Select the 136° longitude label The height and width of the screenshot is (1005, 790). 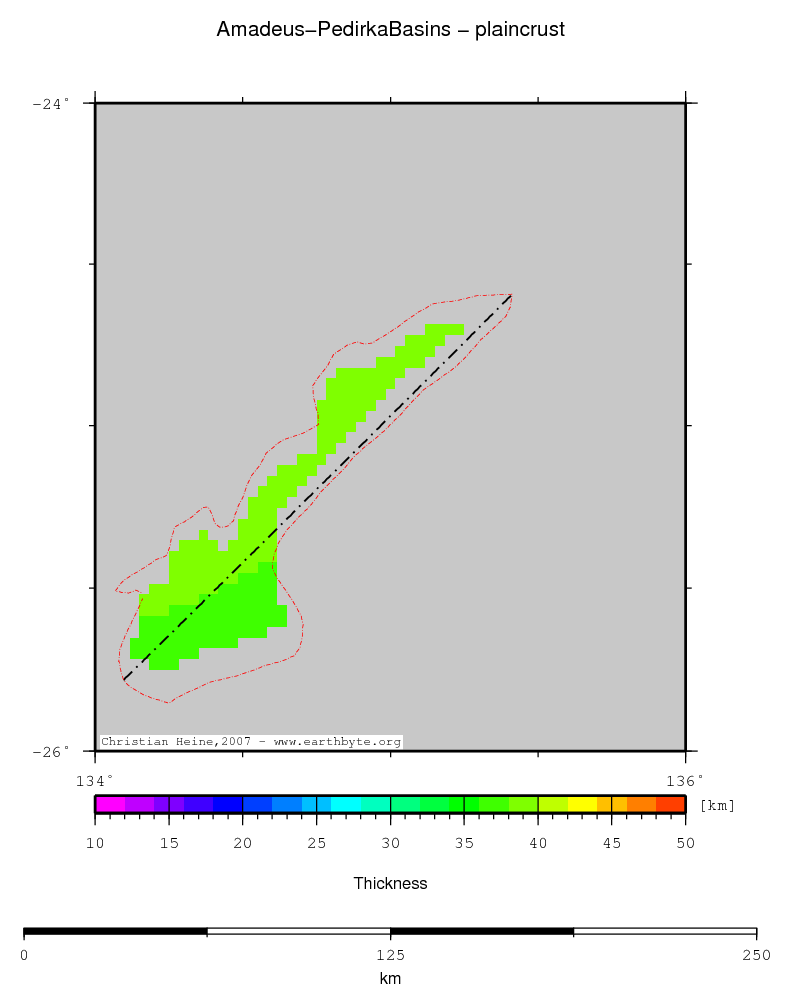click(685, 779)
